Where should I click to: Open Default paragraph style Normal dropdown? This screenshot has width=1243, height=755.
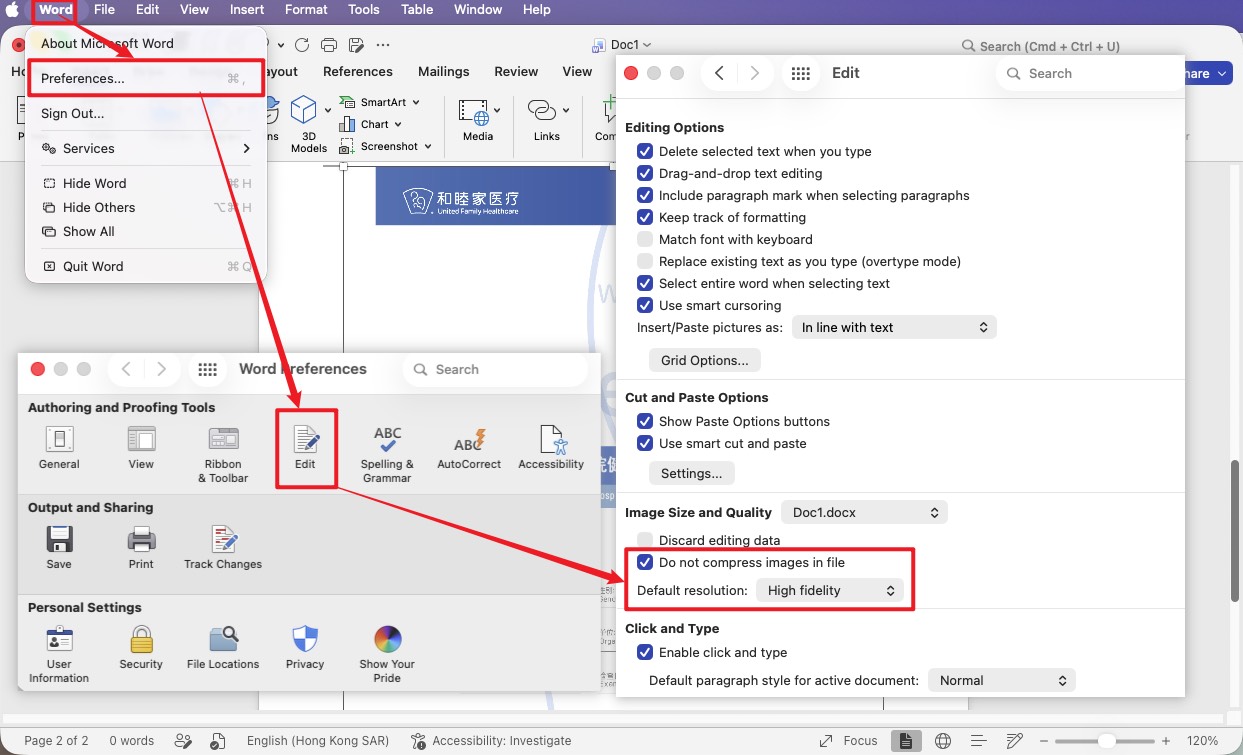point(1002,681)
